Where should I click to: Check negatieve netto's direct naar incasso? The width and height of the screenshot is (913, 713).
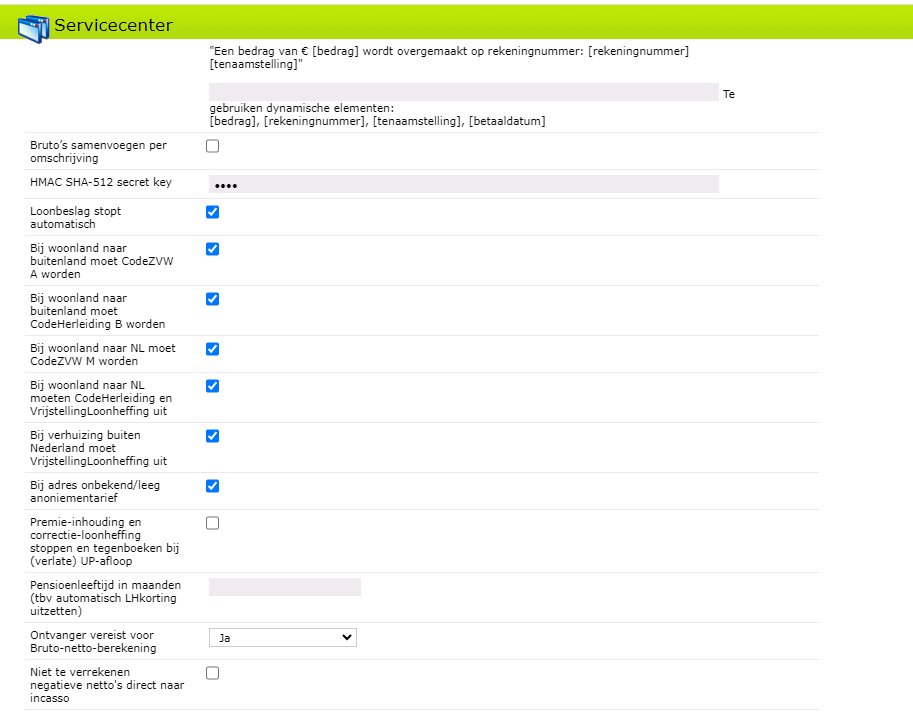[212, 673]
